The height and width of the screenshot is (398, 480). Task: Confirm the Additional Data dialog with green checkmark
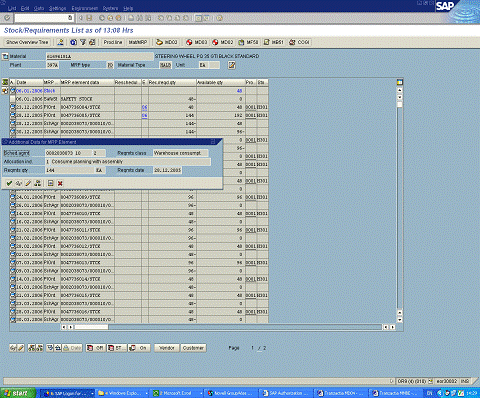pos(9,183)
